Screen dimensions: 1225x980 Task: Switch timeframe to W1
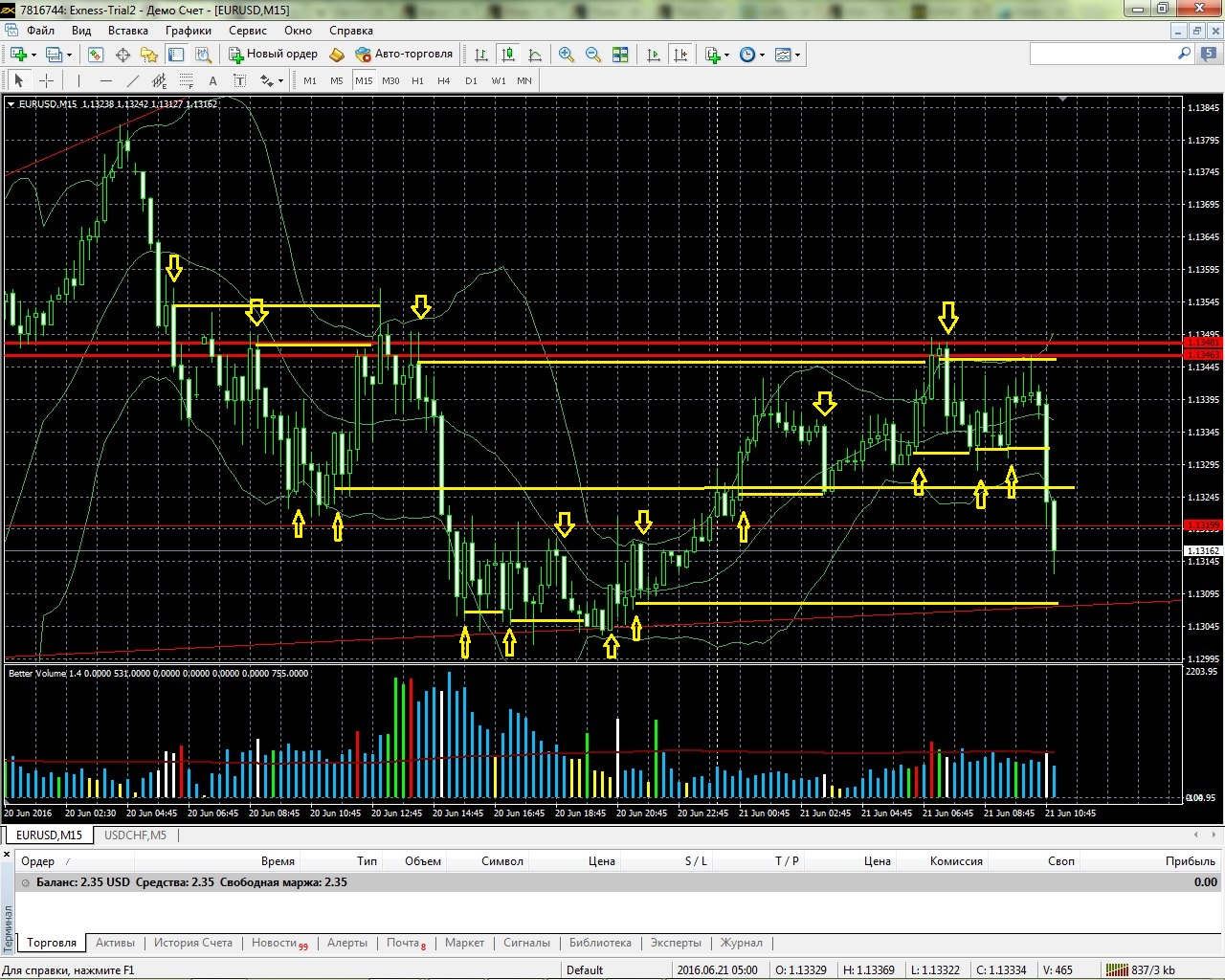[499, 81]
